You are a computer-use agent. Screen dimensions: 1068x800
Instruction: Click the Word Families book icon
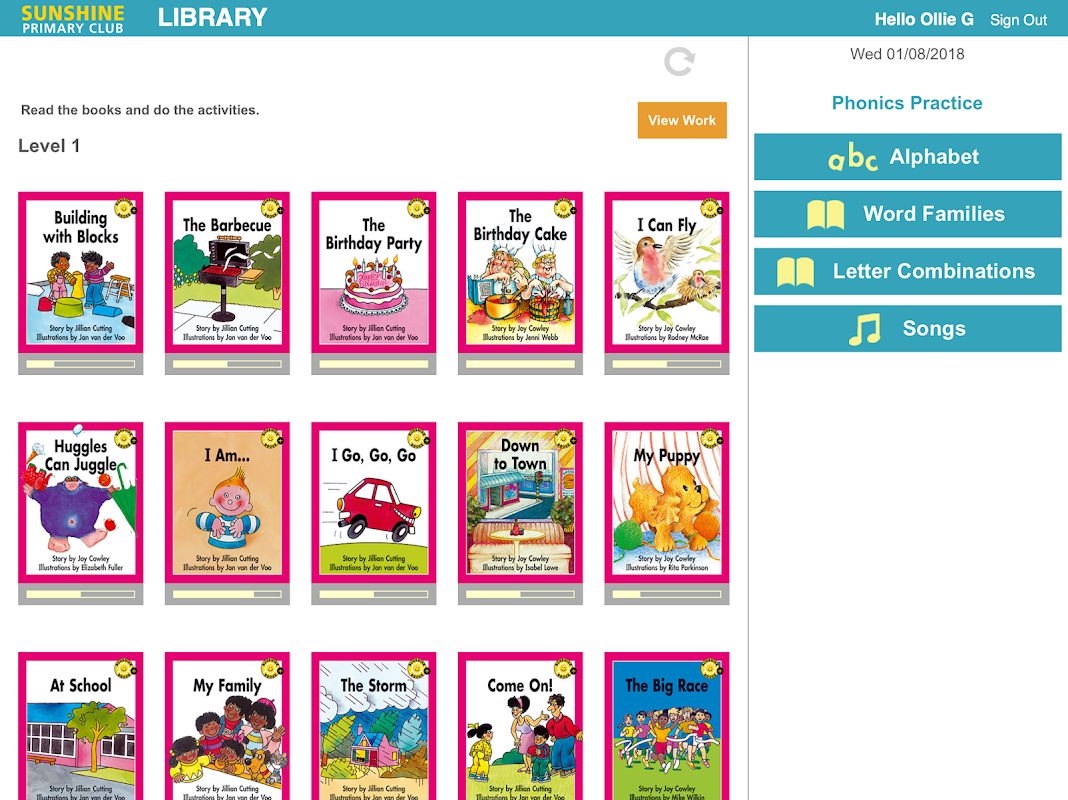tap(826, 214)
